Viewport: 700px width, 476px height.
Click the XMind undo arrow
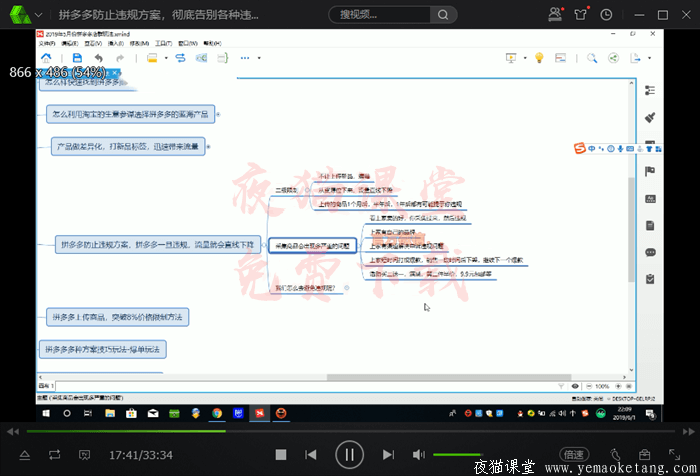pyautogui.click(x=99, y=58)
